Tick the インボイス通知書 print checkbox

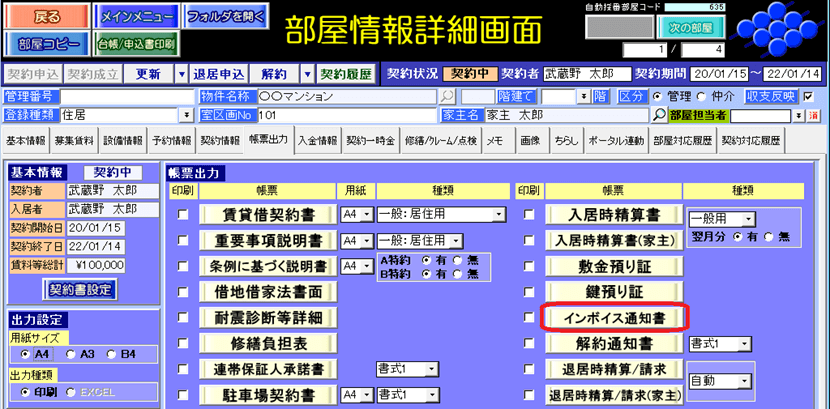pyautogui.click(x=527, y=318)
